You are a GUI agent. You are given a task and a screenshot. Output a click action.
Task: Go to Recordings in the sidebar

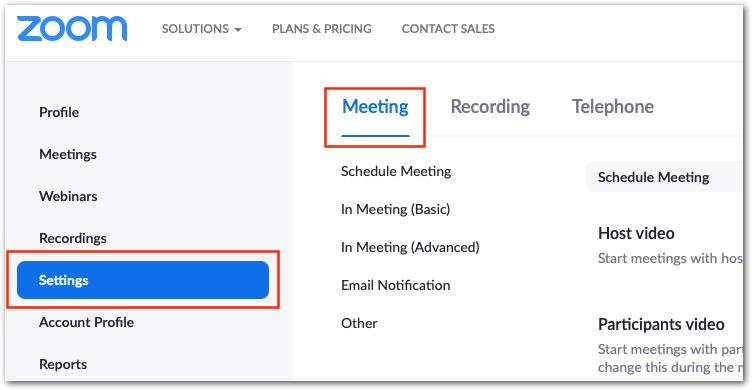[x=73, y=238]
